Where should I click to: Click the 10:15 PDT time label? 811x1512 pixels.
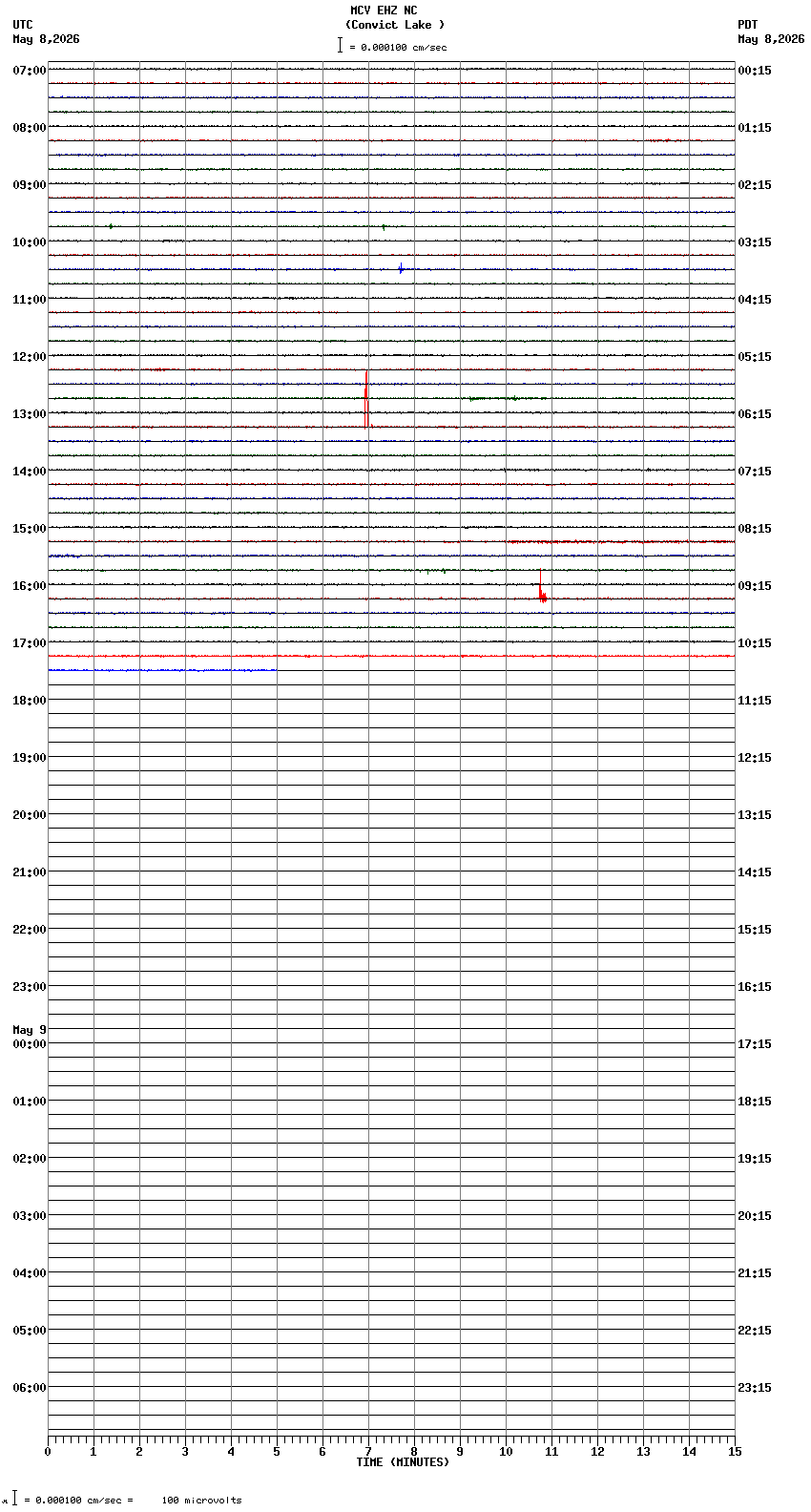click(755, 643)
